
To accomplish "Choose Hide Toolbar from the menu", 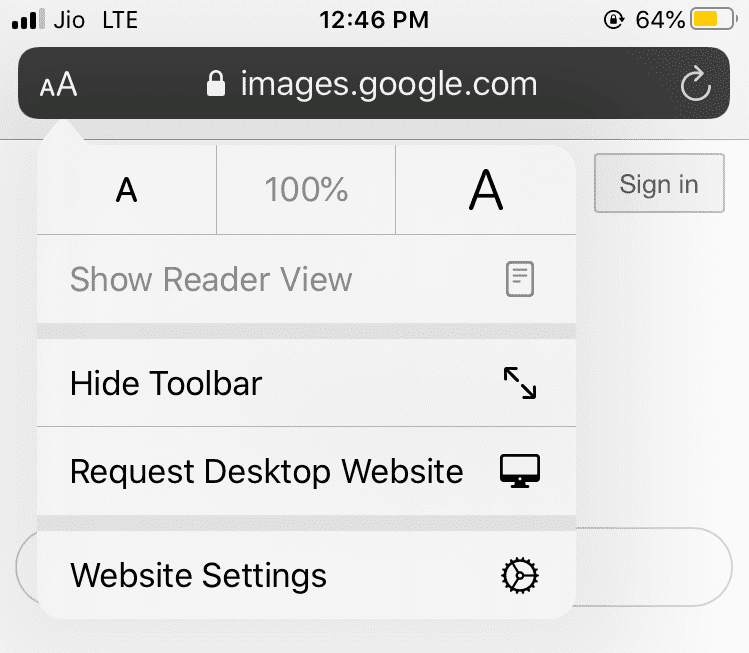I will click(x=166, y=383).
